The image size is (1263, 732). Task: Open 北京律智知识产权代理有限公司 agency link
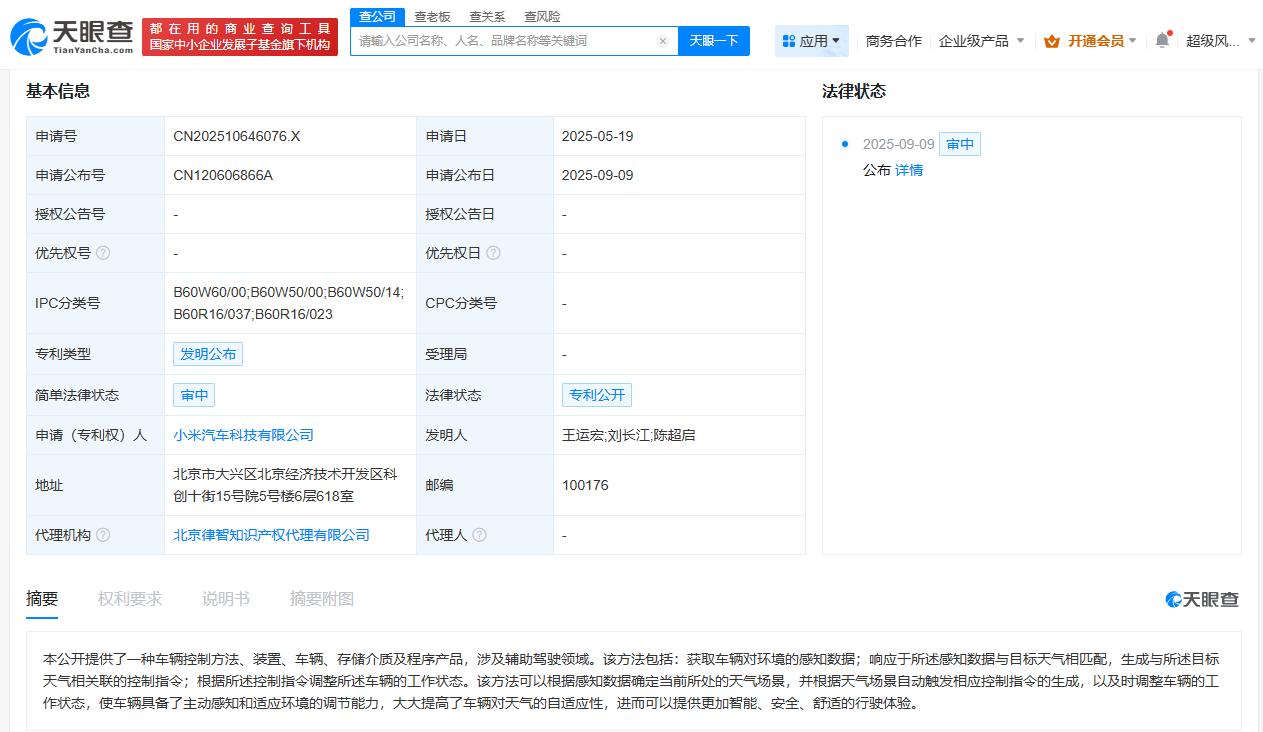(271, 535)
